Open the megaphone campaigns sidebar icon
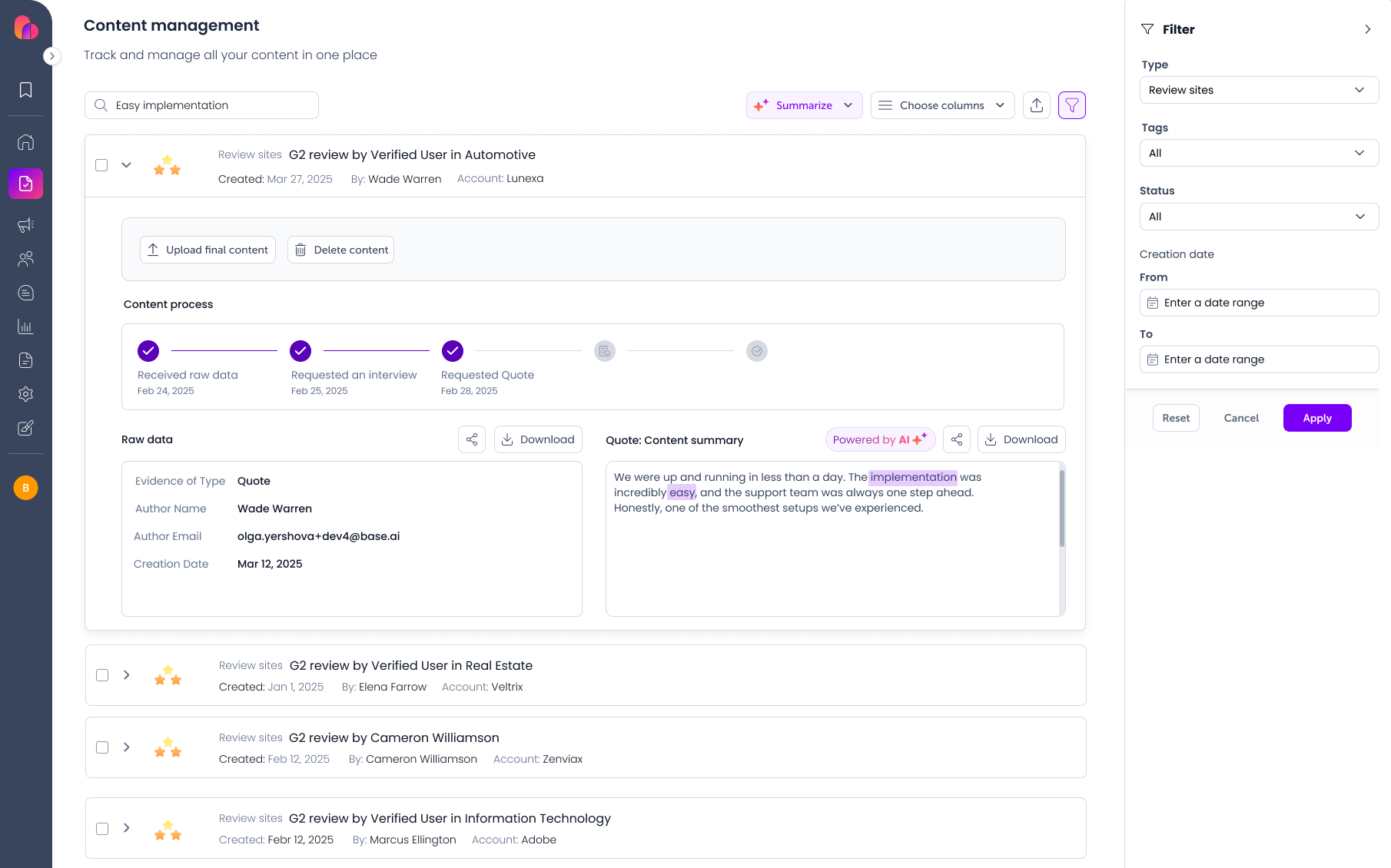 [25, 225]
